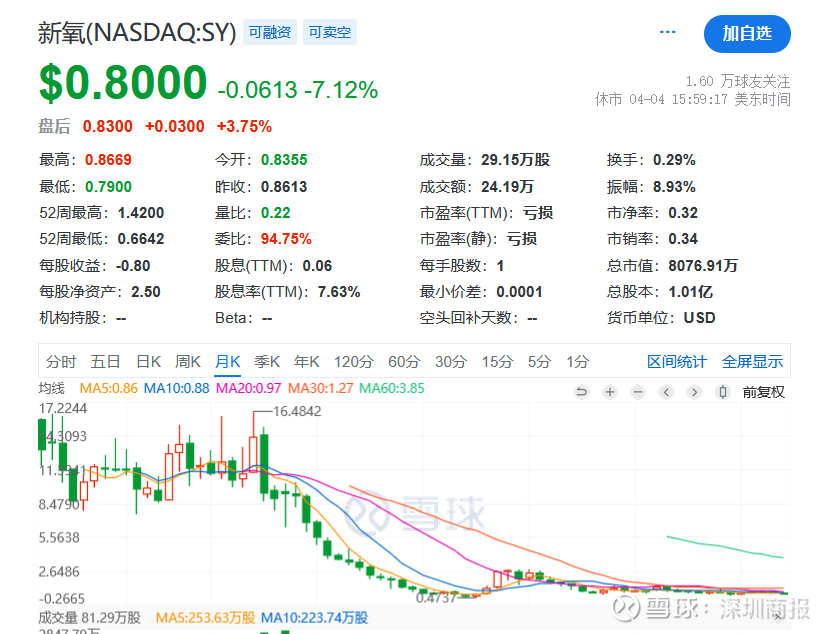This screenshot has width=834, height=634.
Task: Click the 成交量 value 29.15万股
Action: click(x=515, y=160)
